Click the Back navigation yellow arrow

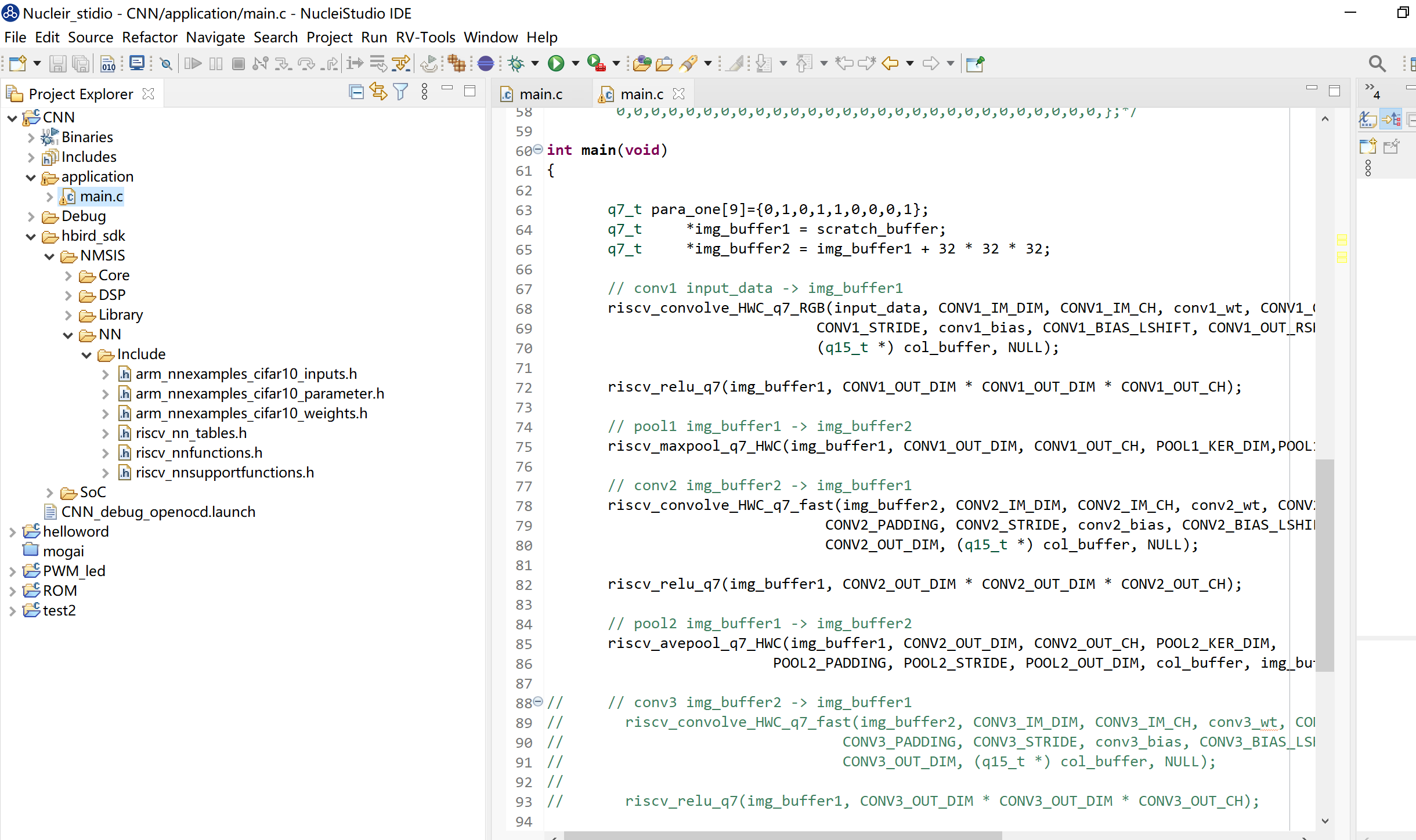coord(889,63)
